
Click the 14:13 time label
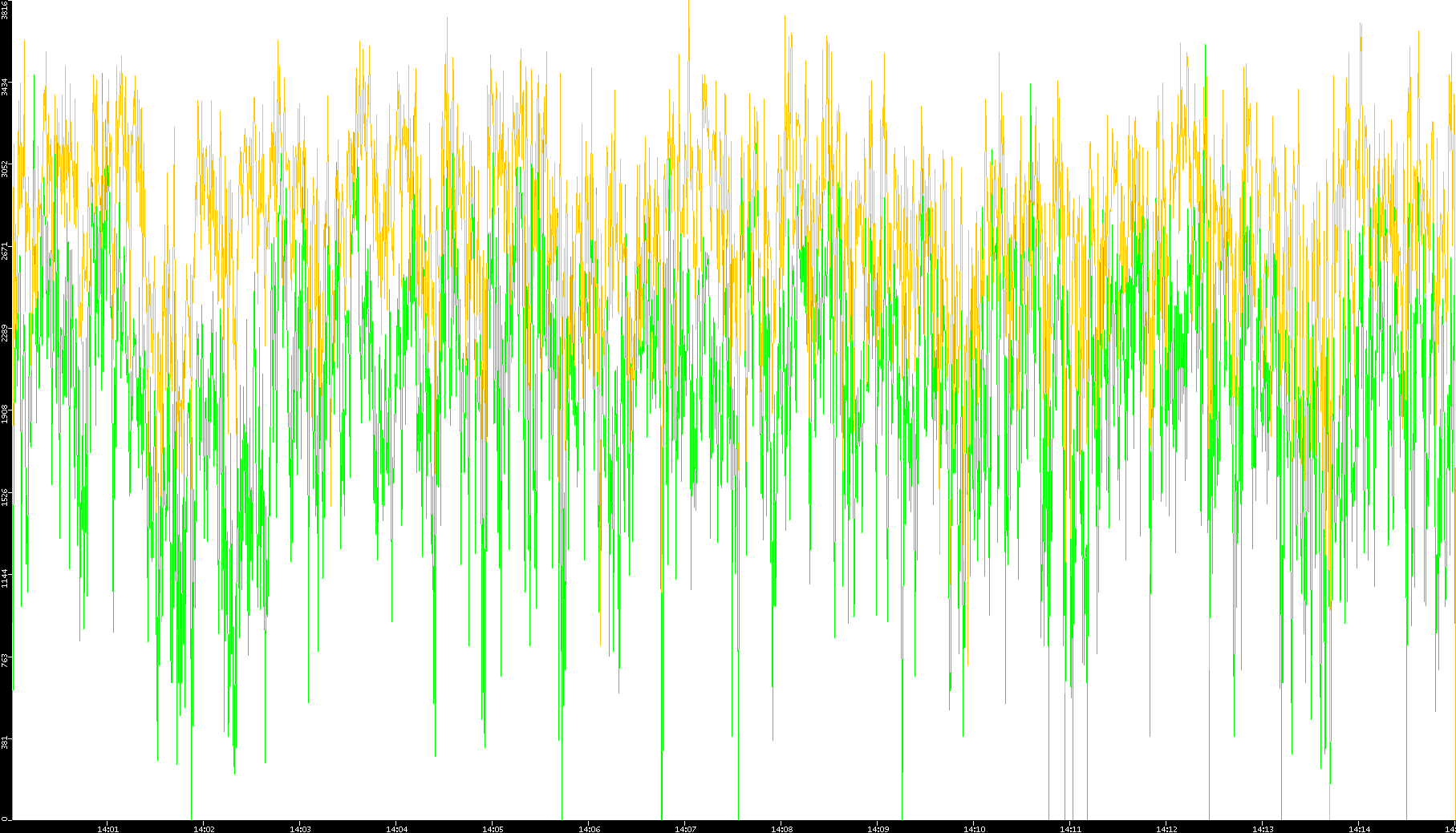pos(1263,829)
